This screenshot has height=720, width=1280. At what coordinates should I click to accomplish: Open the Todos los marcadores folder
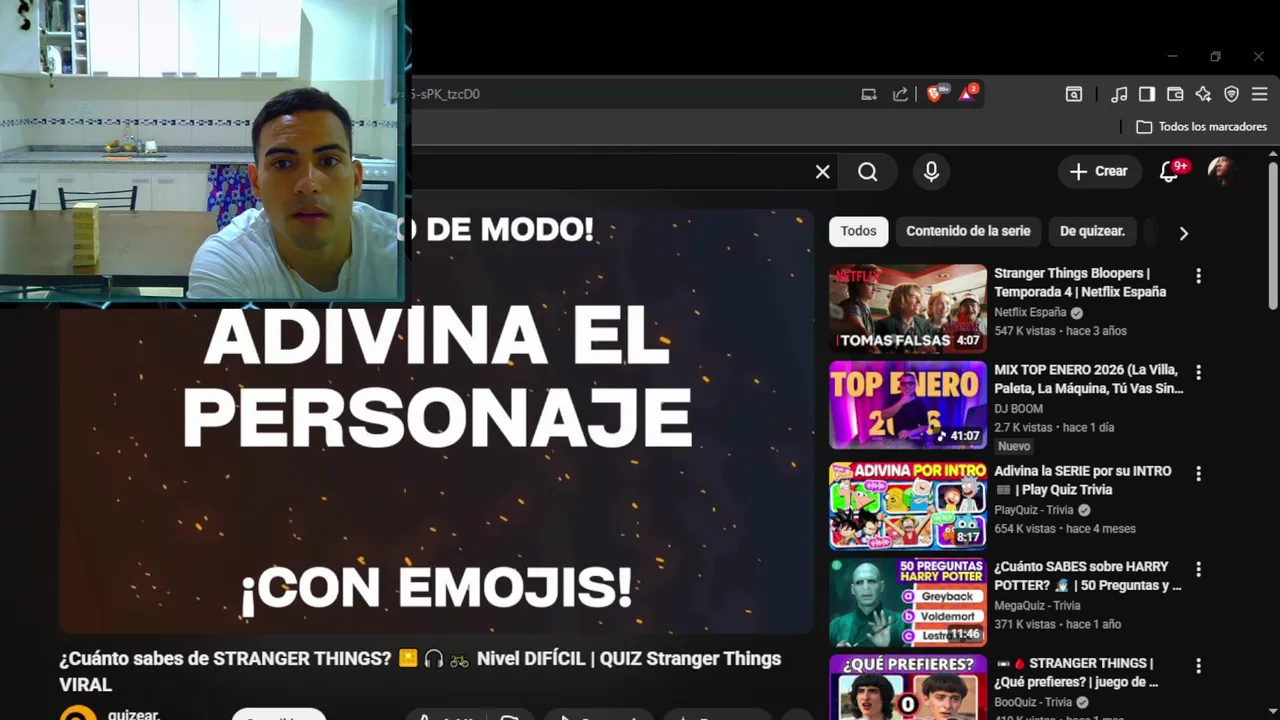pyautogui.click(x=1202, y=127)
